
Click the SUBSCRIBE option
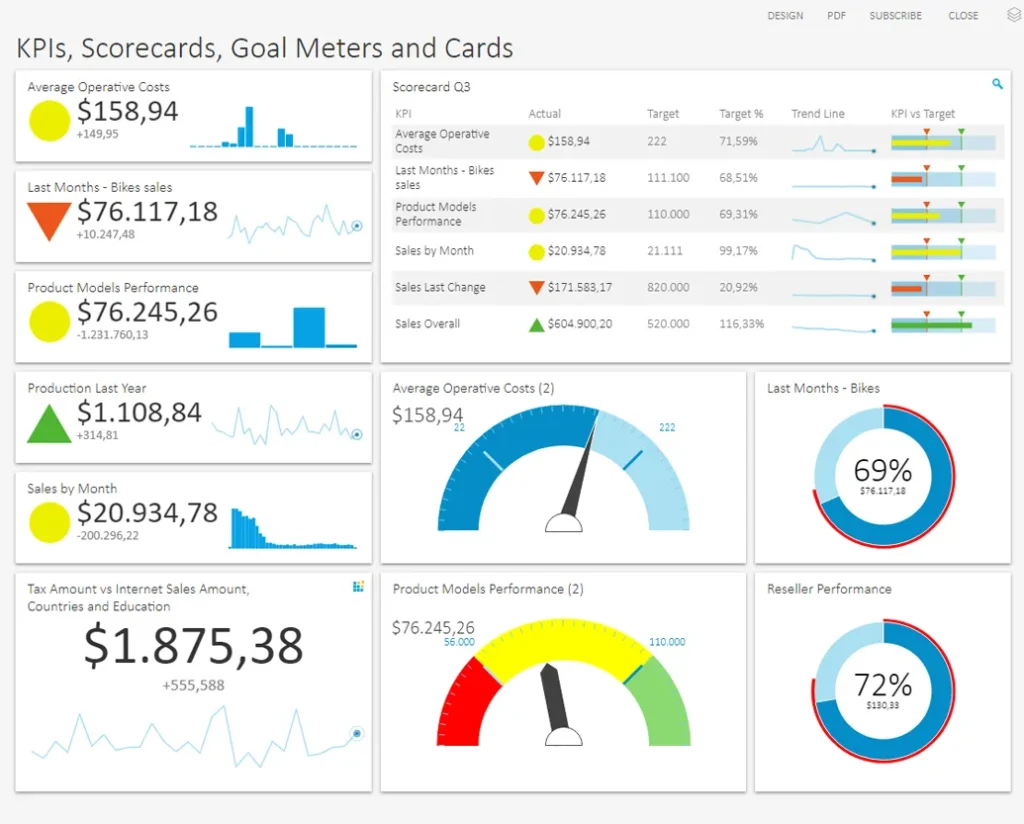tap(895, 16)
